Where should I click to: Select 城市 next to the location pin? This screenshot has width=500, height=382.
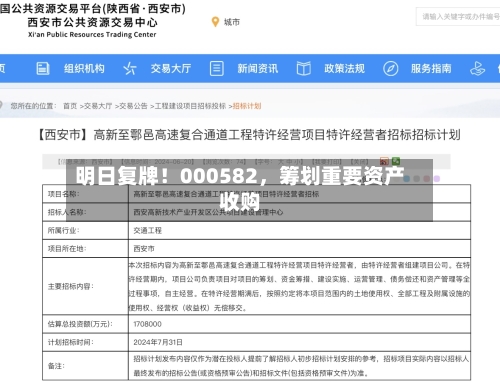(x=232, y=22)
